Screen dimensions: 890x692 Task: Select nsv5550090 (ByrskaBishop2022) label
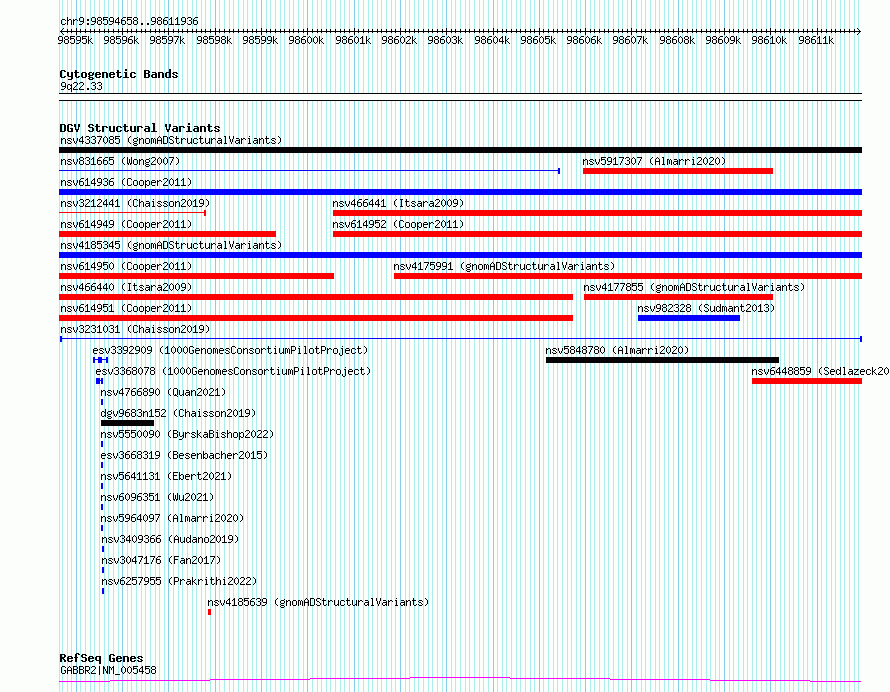tap(187, 434)
